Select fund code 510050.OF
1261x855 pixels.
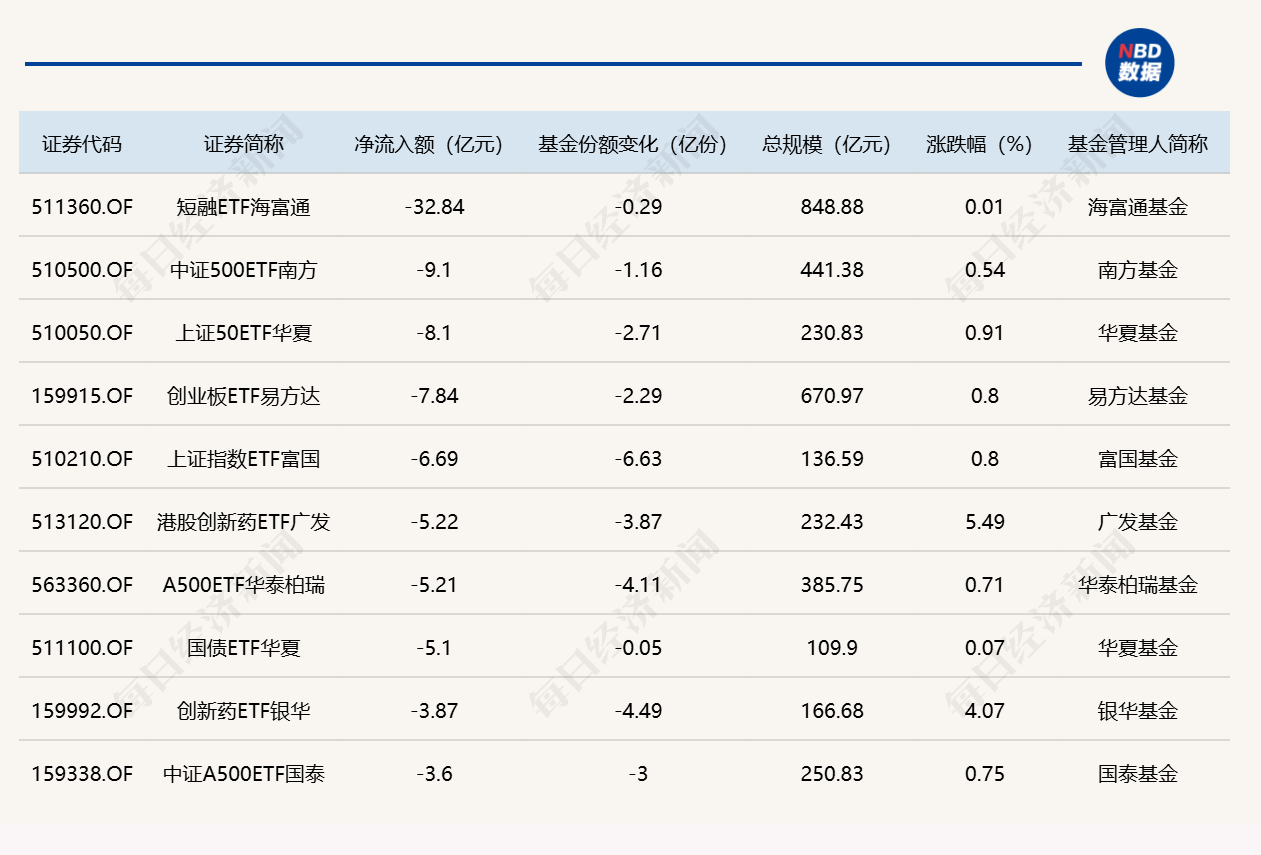(x=82, y=333)
